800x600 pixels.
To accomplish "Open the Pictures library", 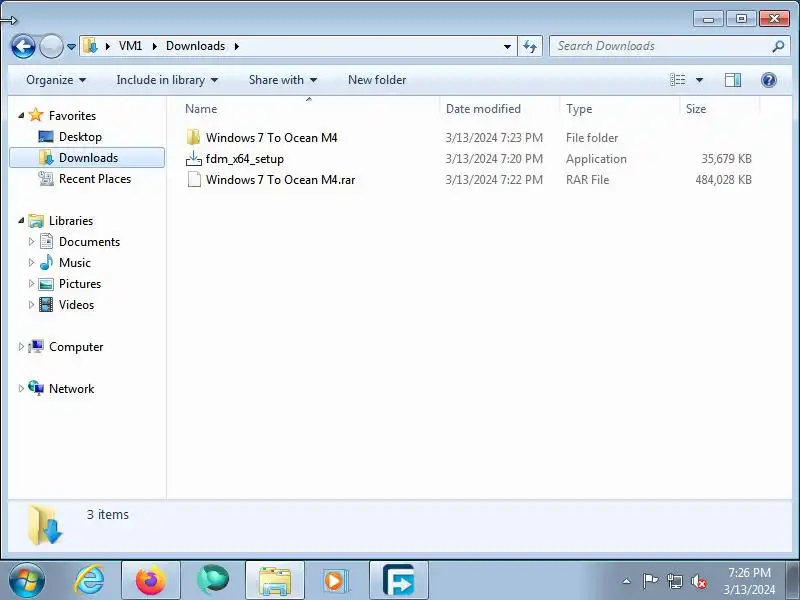I will (x=80, y=284).
